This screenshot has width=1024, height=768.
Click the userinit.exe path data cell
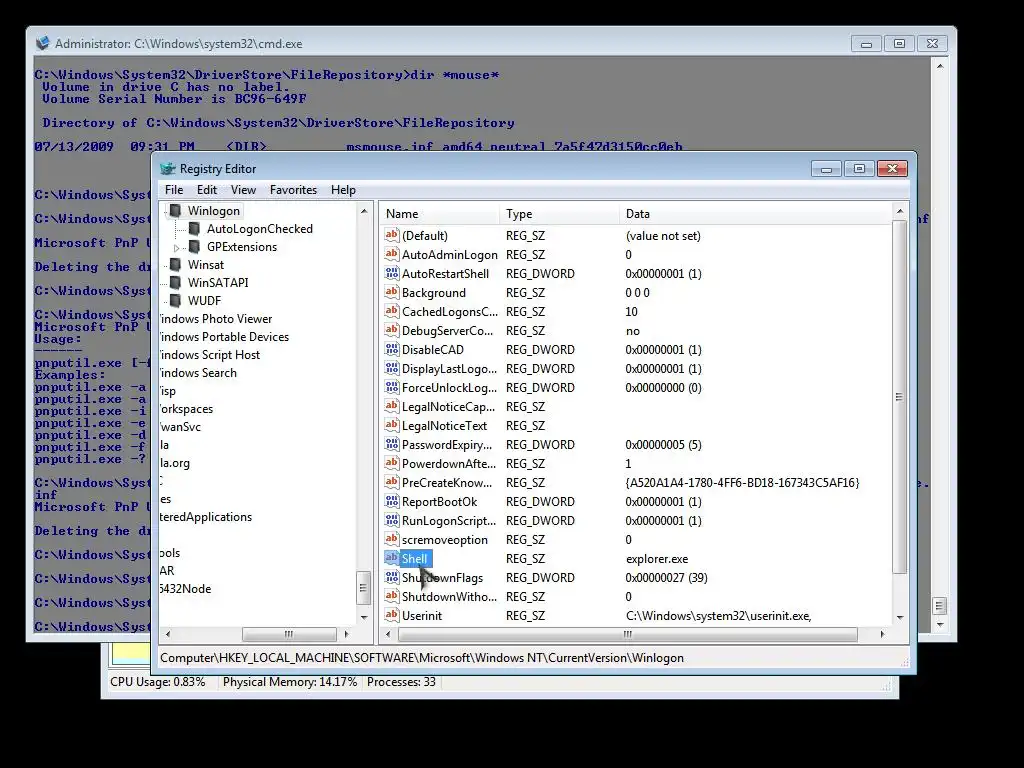click(718, 616)
